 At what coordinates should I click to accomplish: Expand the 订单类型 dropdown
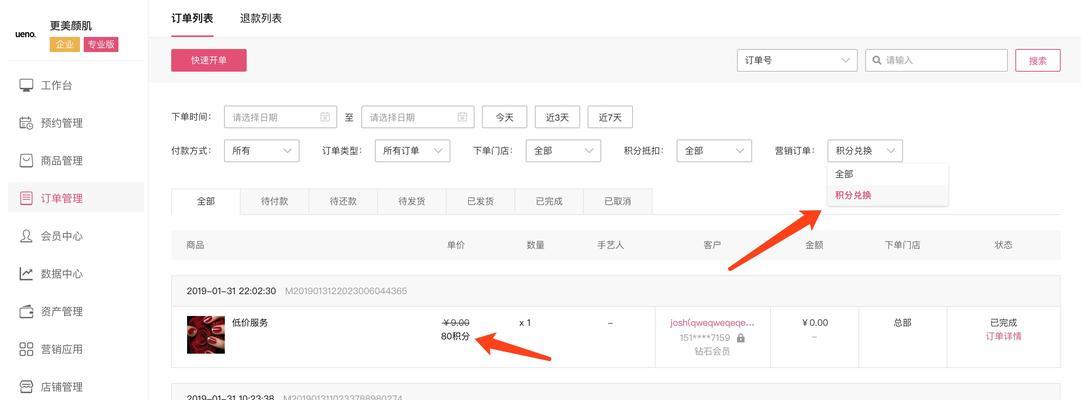point(412,151)
